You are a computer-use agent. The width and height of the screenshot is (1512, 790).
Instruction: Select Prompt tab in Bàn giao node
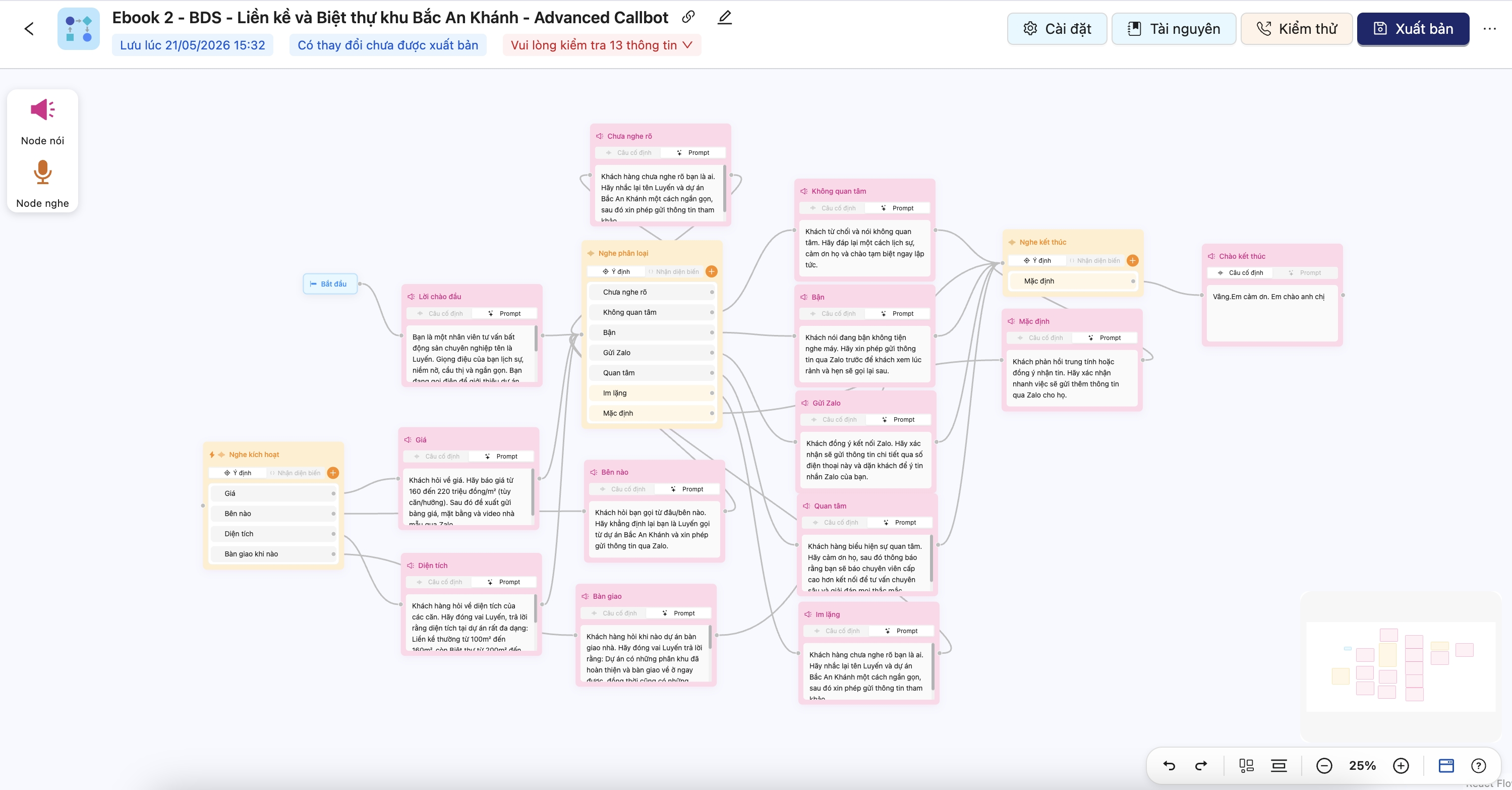(x=678, y=613)
